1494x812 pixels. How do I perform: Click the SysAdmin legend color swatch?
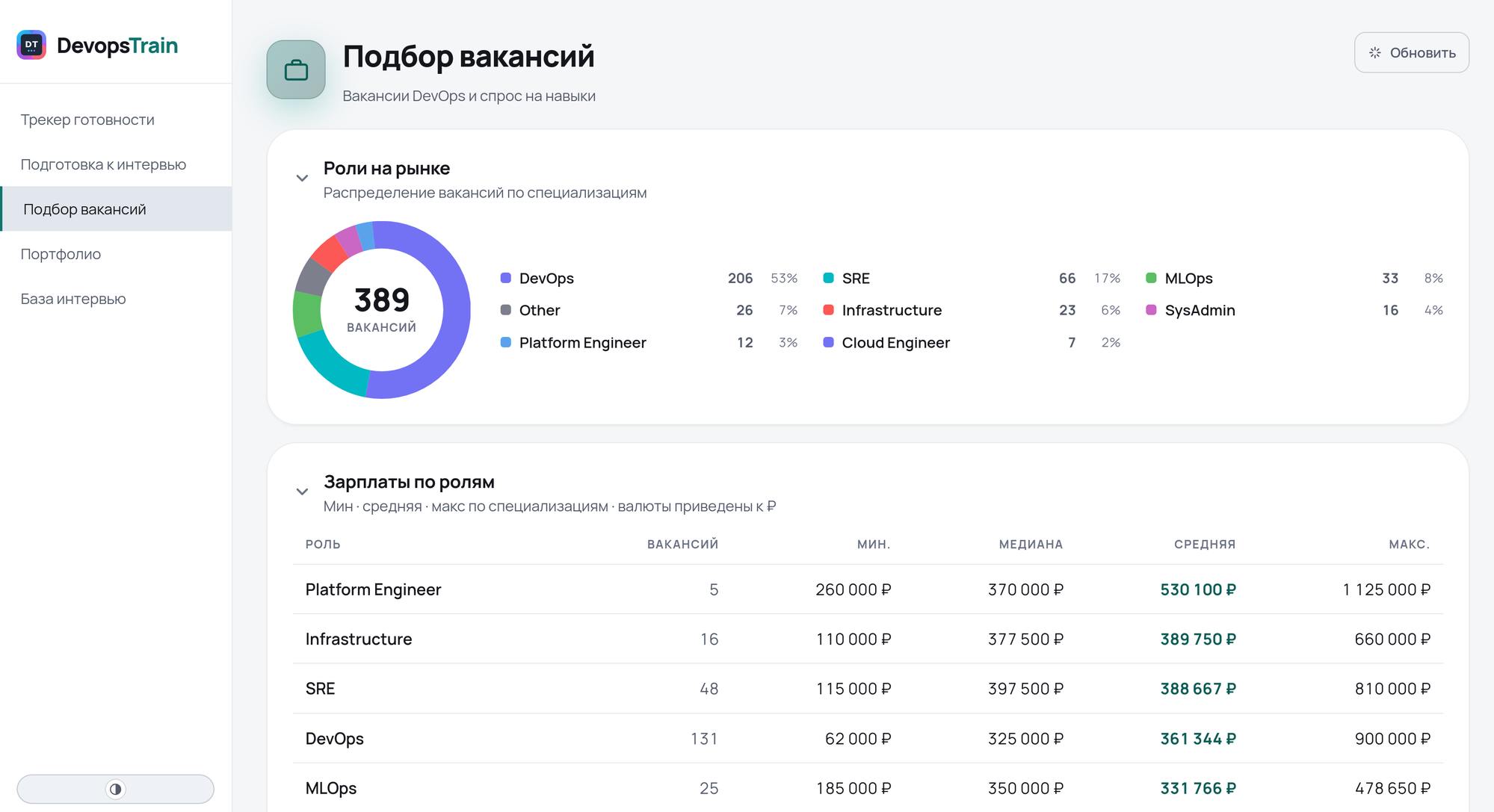point(1151,310)
